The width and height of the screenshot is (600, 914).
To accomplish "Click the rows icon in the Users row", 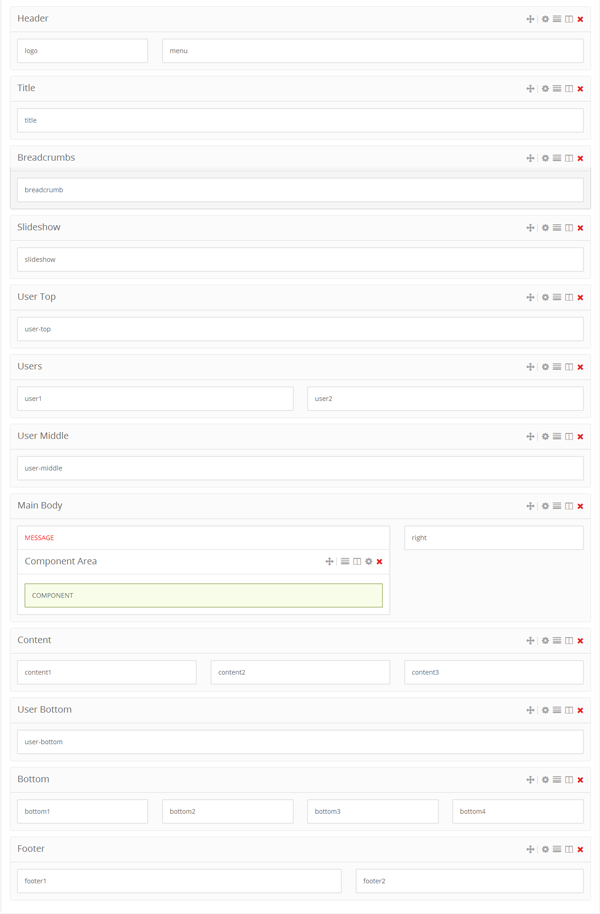I will click(557, 367).
